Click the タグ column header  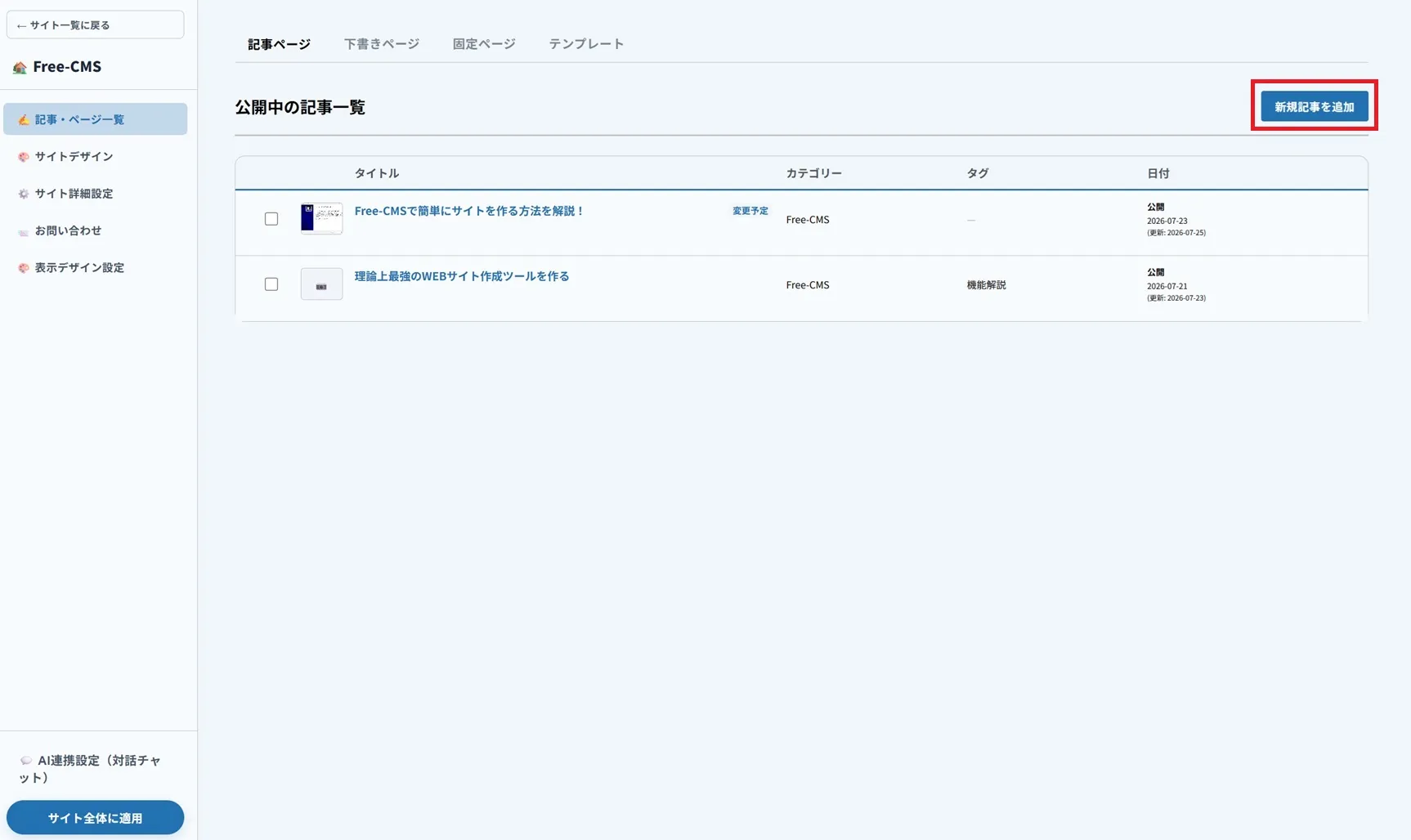pos(978,173)
